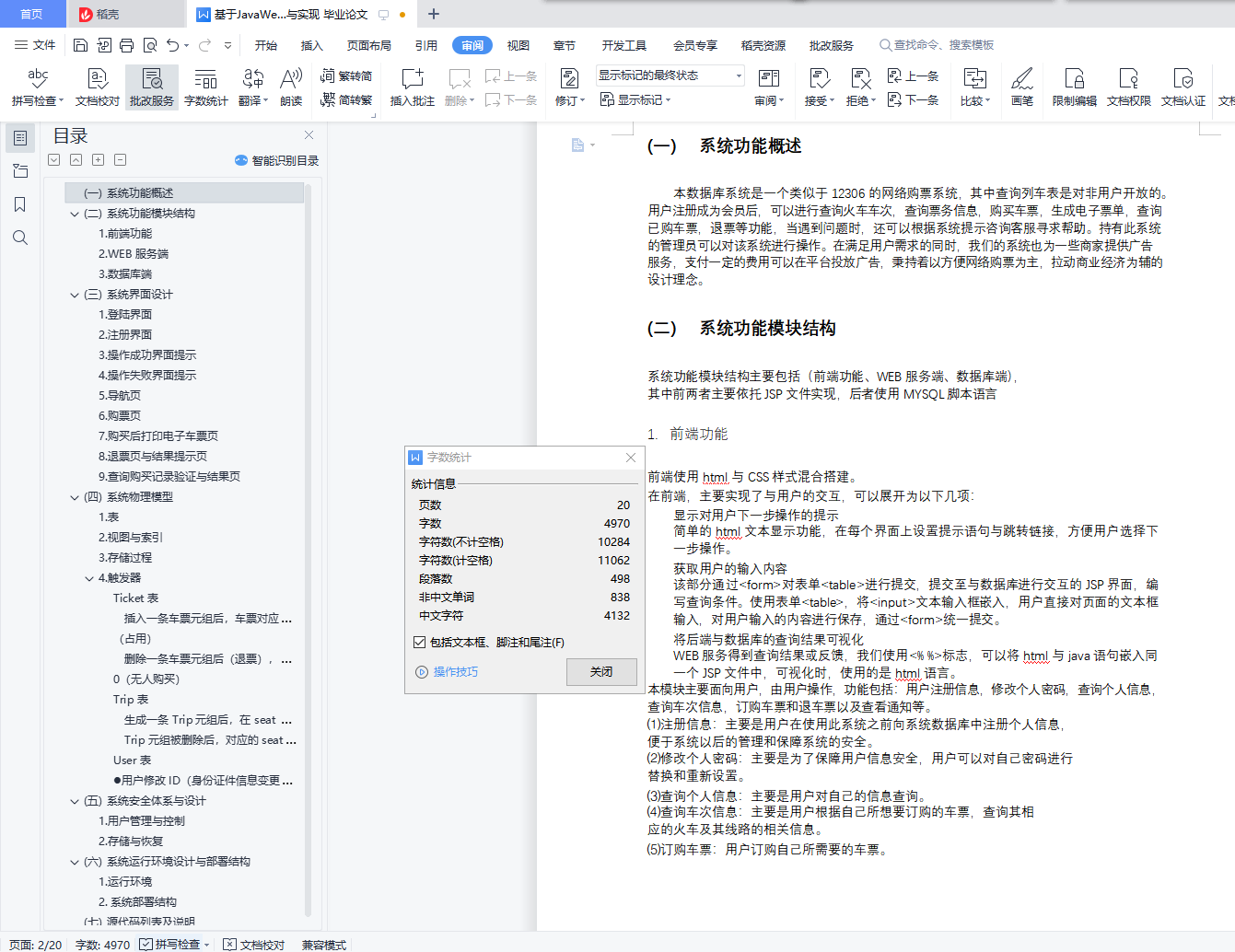1235x952 pixels.
Task: Start 朗读 read aloud
Action: click(291, 87)
